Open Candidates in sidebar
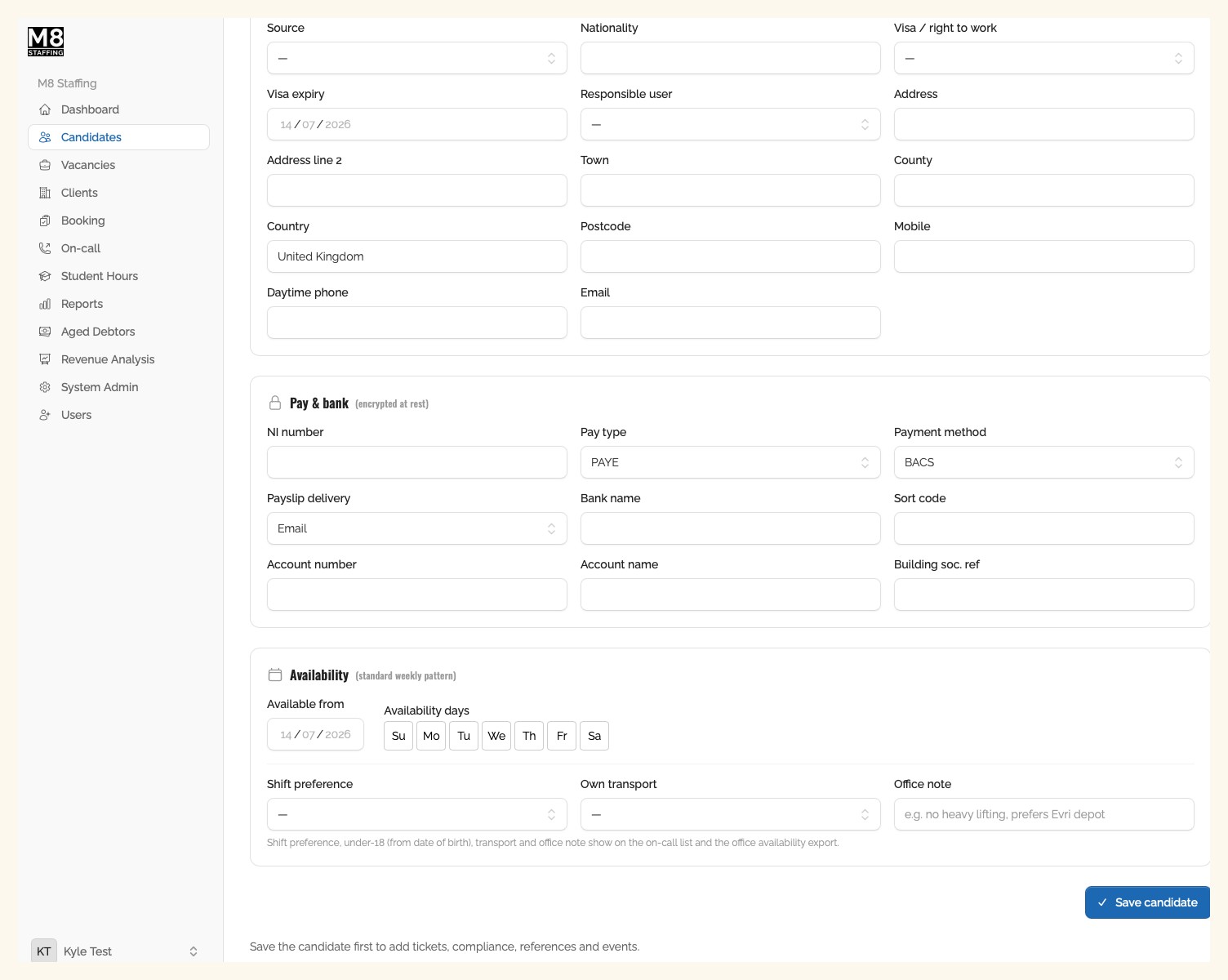Viewport: 1228px width, 980px height. tap(118, 137)
